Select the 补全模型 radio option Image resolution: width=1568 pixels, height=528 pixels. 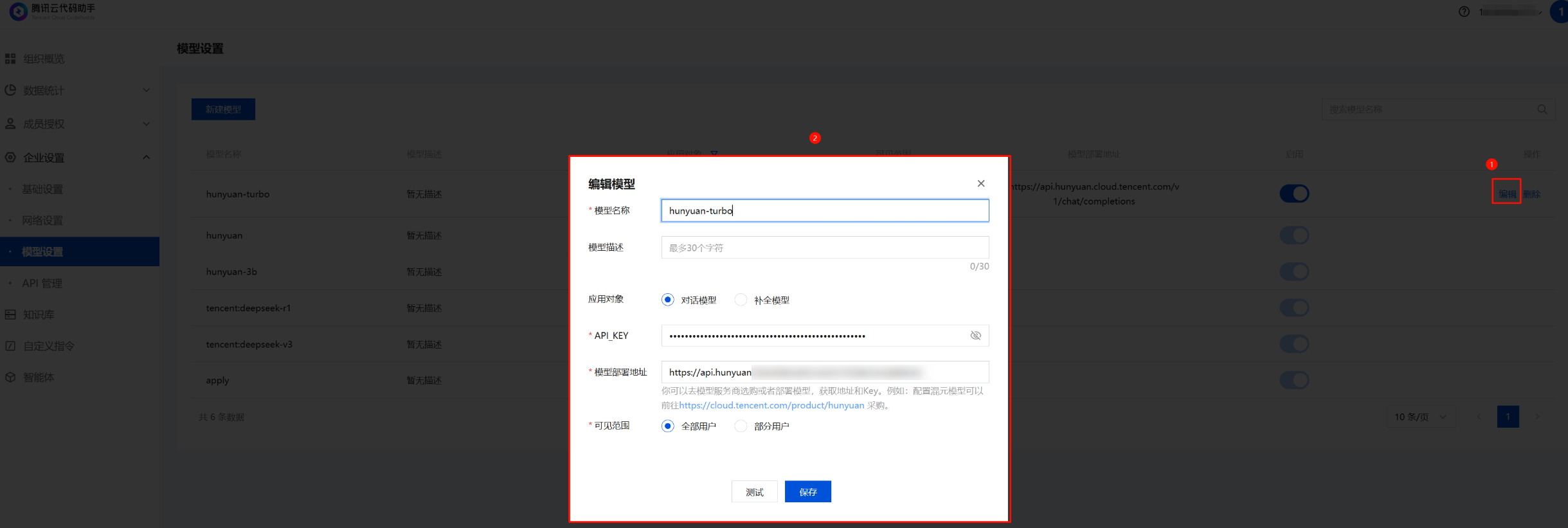741,300
